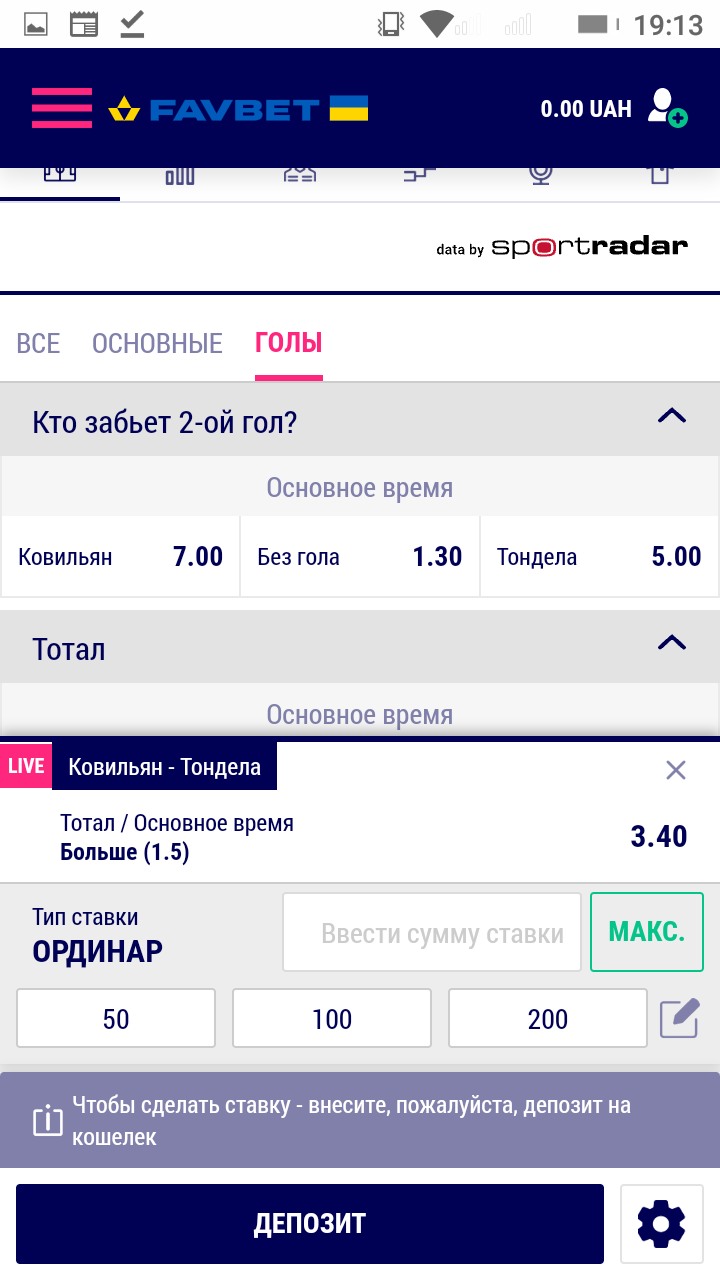Edit quick stake amounts pencil icon
720x1280 pixels.
[679, 1019]
